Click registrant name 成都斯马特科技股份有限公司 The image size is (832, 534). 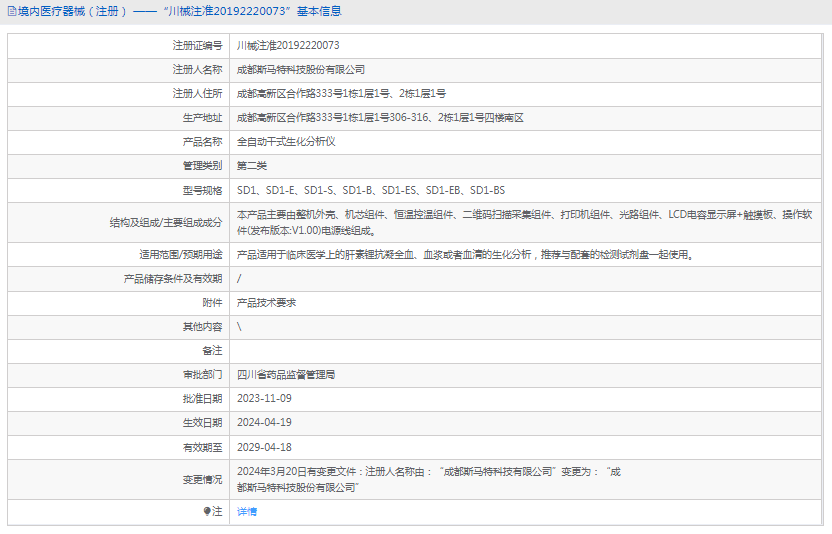click(x=301, y=70)
